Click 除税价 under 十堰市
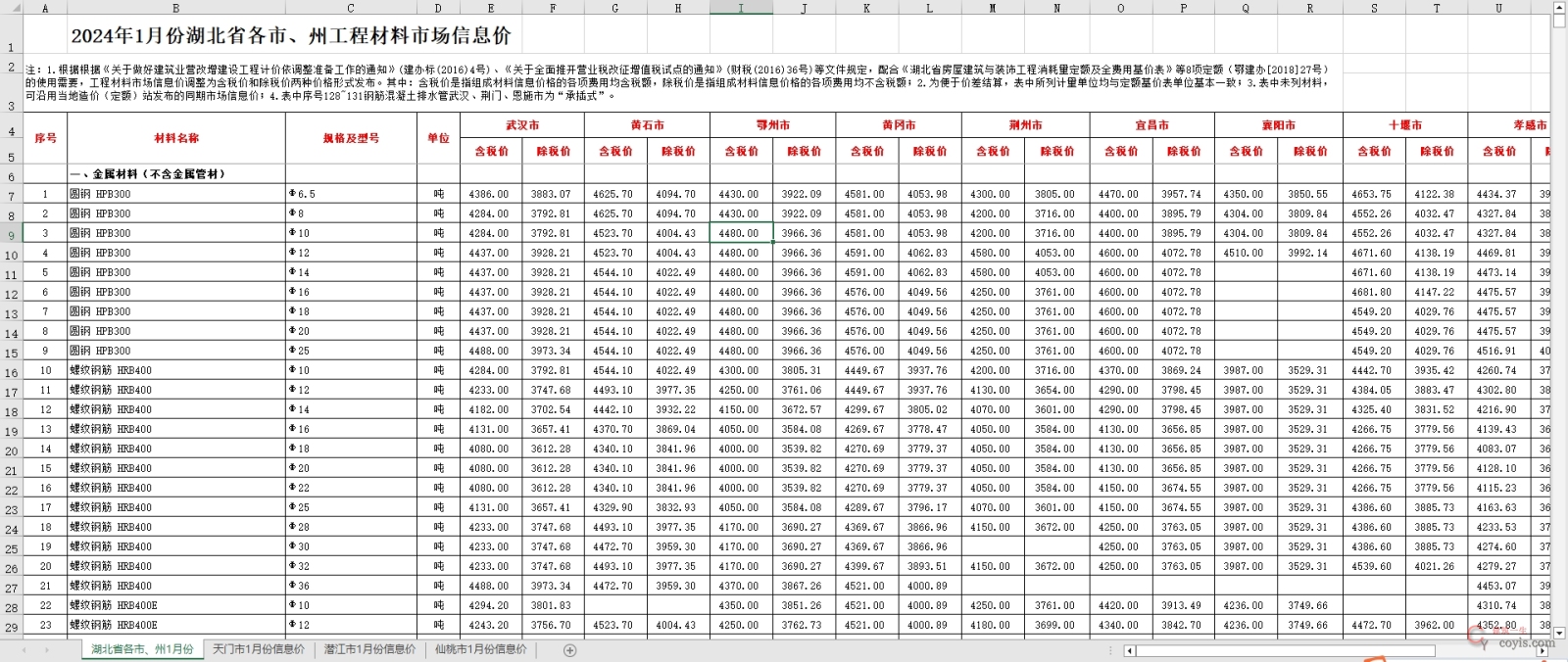Screen dimensions: 1568x662 (1437, 151)
